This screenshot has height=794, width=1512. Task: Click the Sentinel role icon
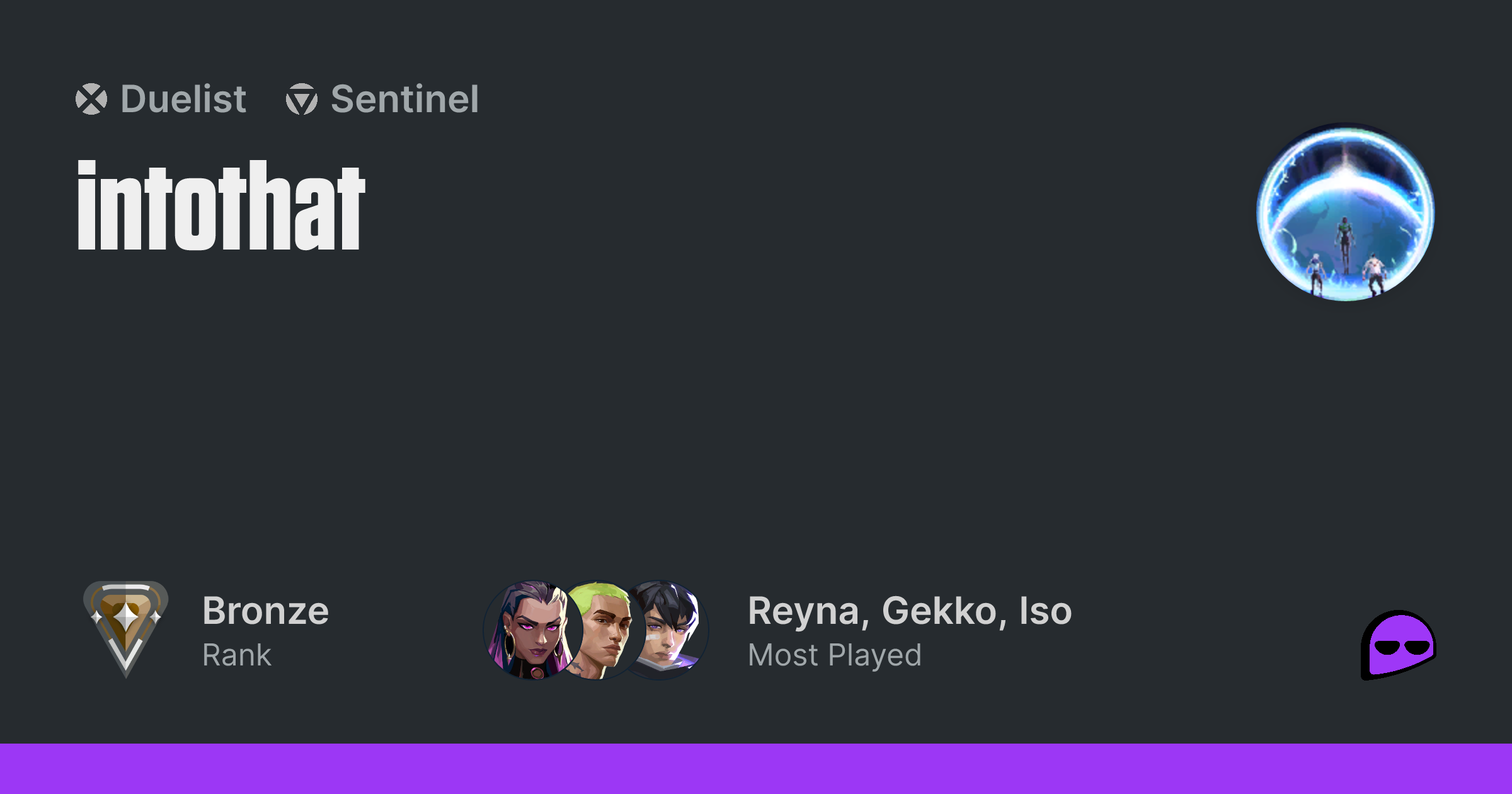pyautogui.click(x=302, y=99)
